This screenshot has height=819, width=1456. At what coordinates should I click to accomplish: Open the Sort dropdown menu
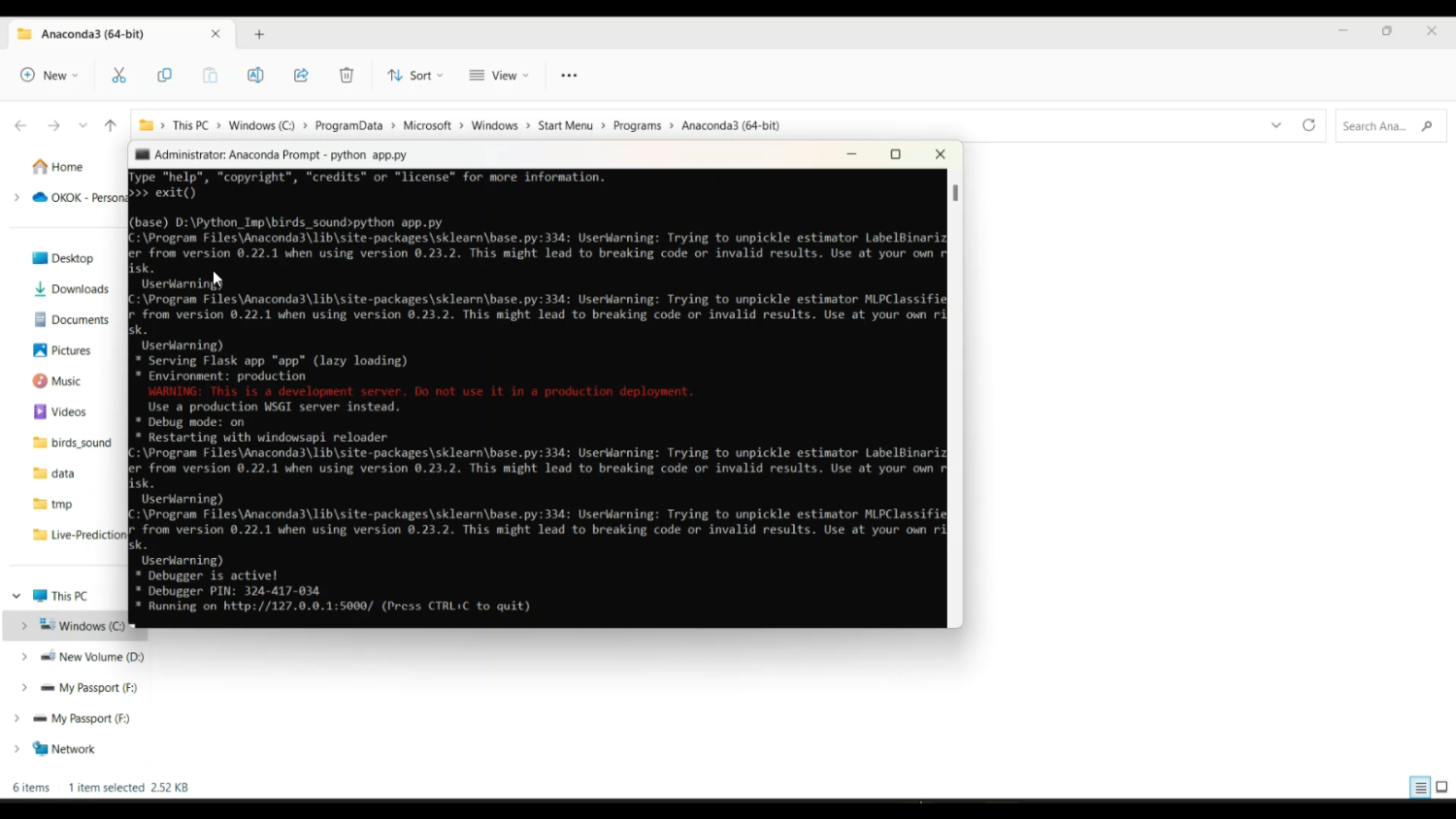415,76
